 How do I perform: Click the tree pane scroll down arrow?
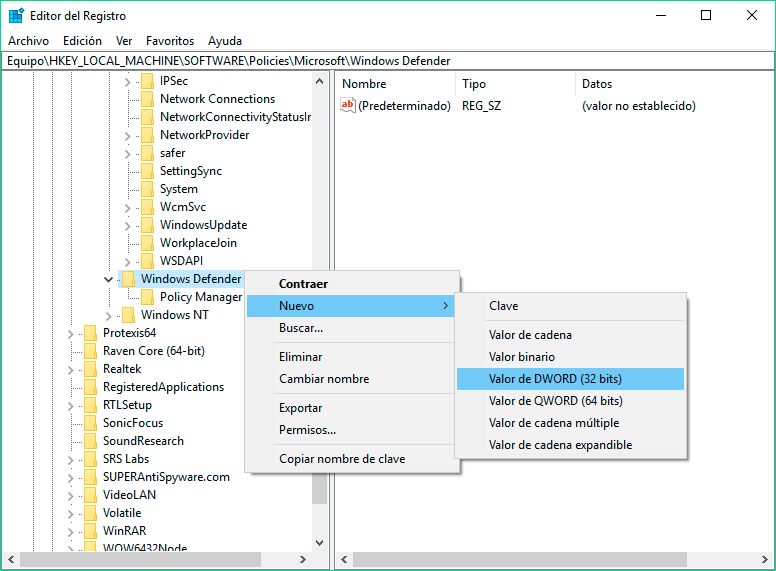320,543
